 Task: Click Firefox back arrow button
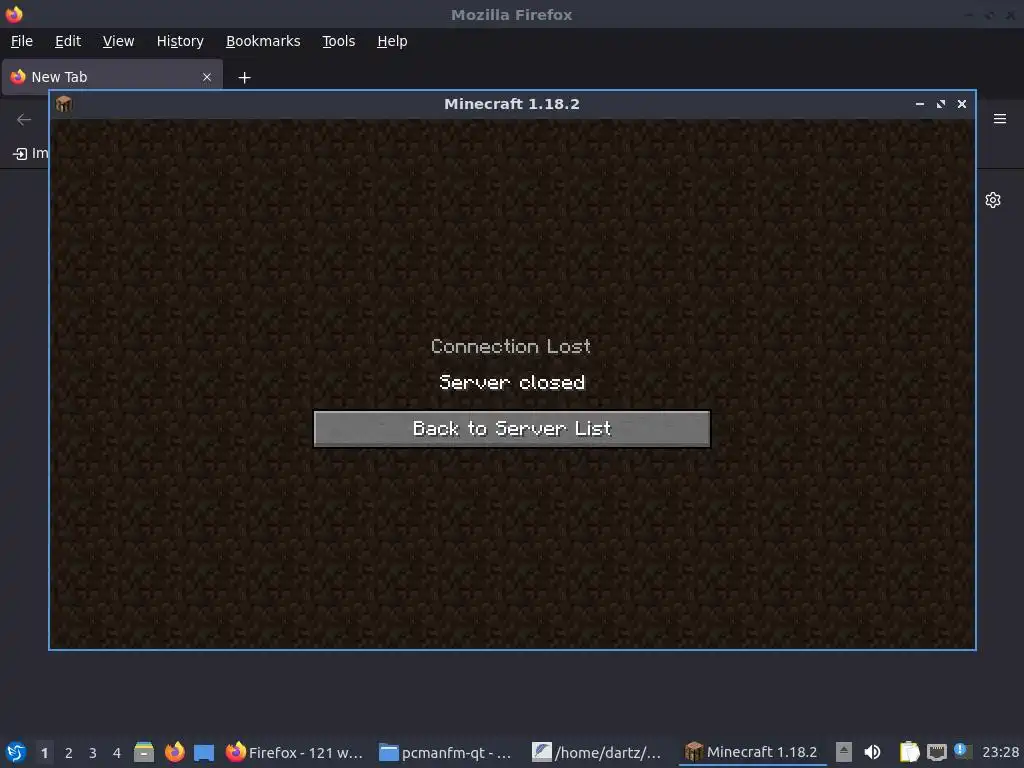(24, 120)
